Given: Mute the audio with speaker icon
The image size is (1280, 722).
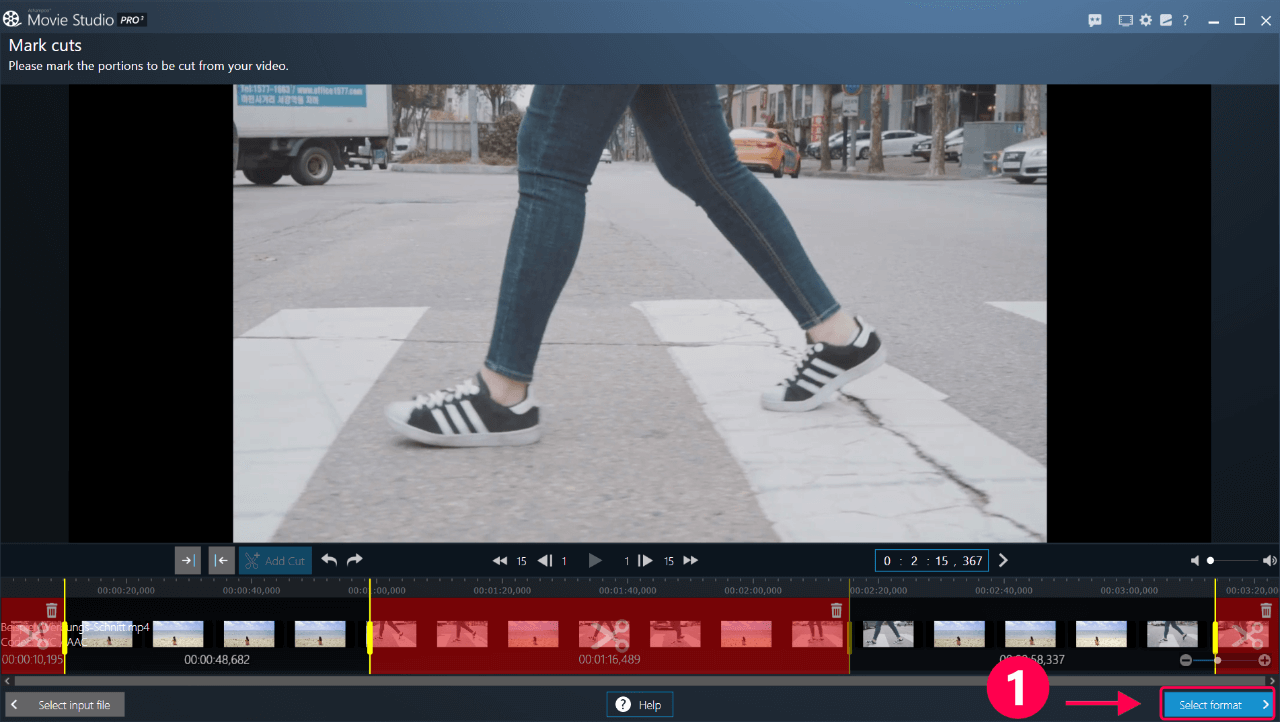Looking at the screenshot, I should click(x=1195, y=561).
